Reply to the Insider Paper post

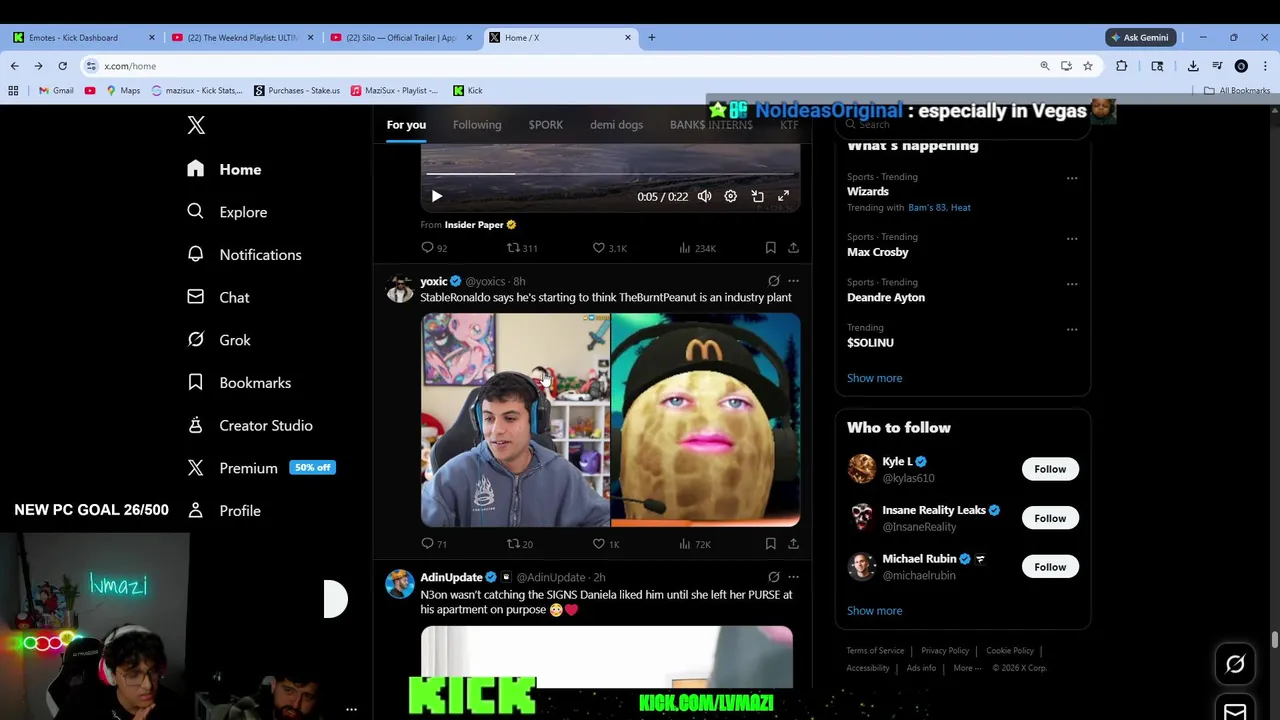click(434, 247)
